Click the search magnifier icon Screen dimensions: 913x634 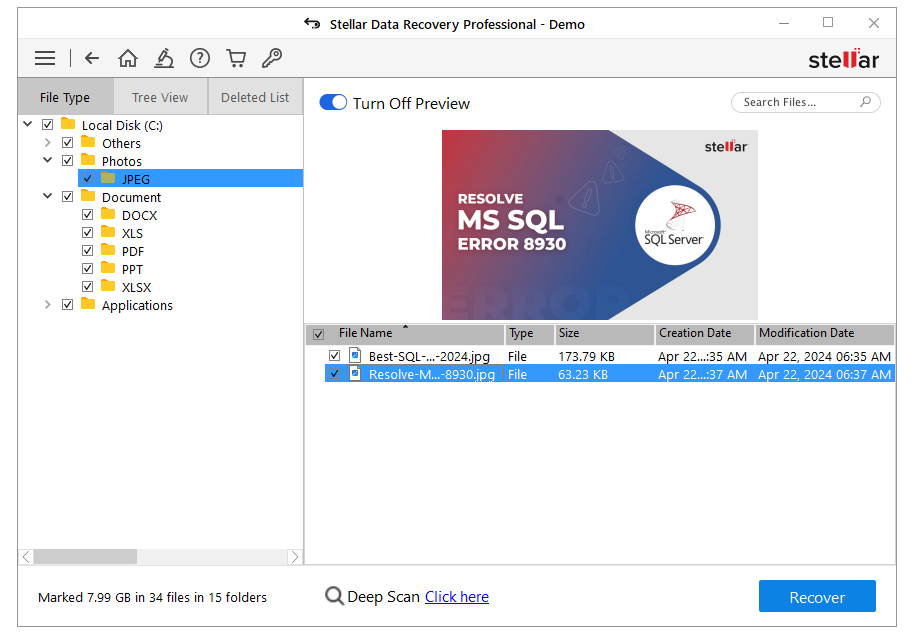[865, 102]
